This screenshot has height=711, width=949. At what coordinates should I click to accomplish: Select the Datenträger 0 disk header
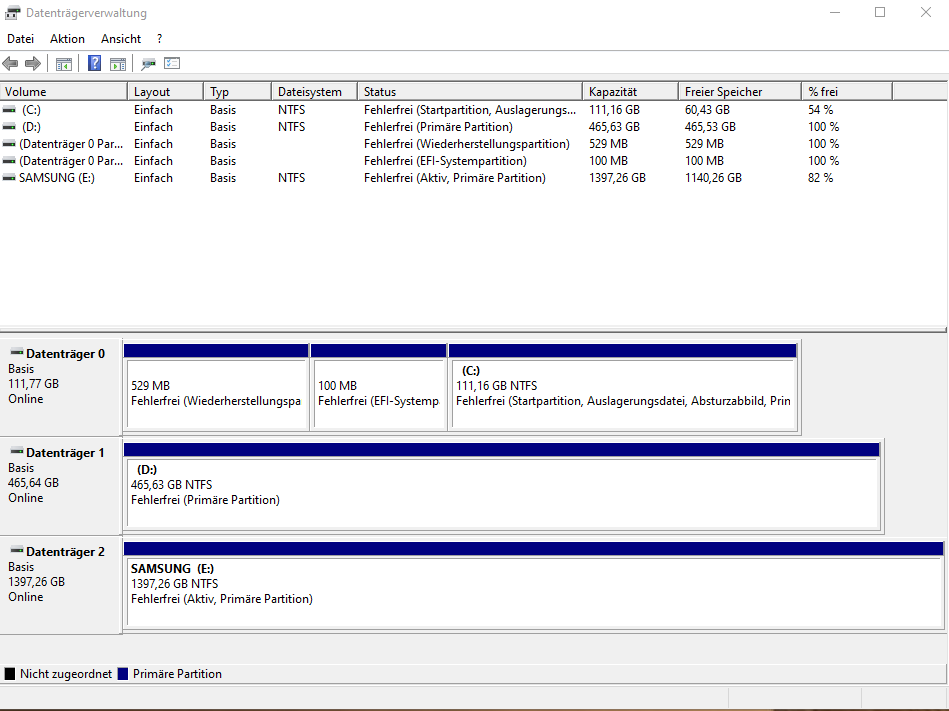coord(61,387)
